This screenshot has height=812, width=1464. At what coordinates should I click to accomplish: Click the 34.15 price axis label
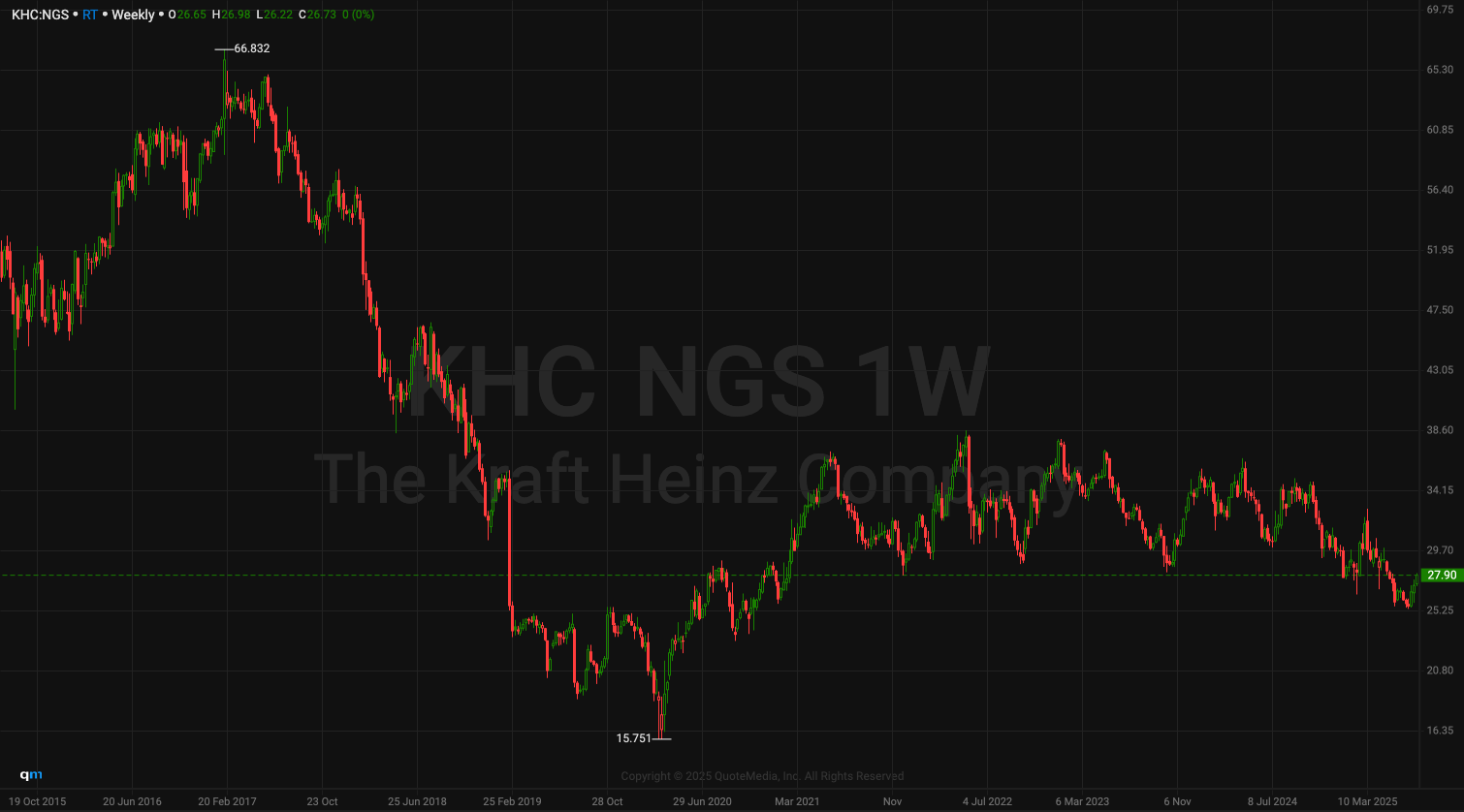coord(1440,490)
